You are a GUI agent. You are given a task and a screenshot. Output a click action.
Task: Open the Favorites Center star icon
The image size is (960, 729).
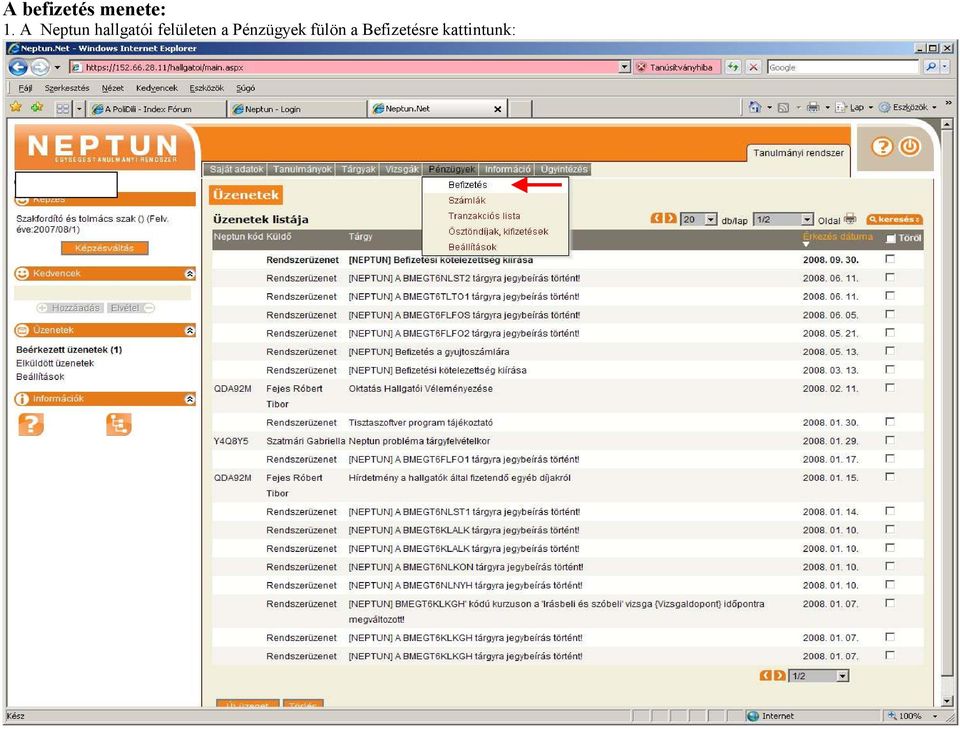[16, 108]
